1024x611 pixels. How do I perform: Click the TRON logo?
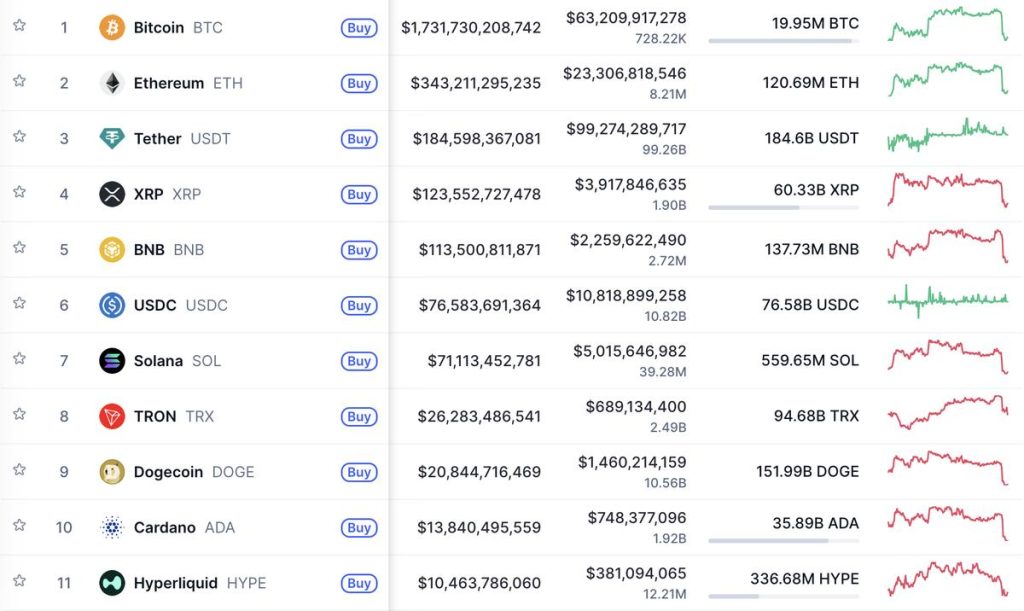pyautogui.click(x=112, y=416)
